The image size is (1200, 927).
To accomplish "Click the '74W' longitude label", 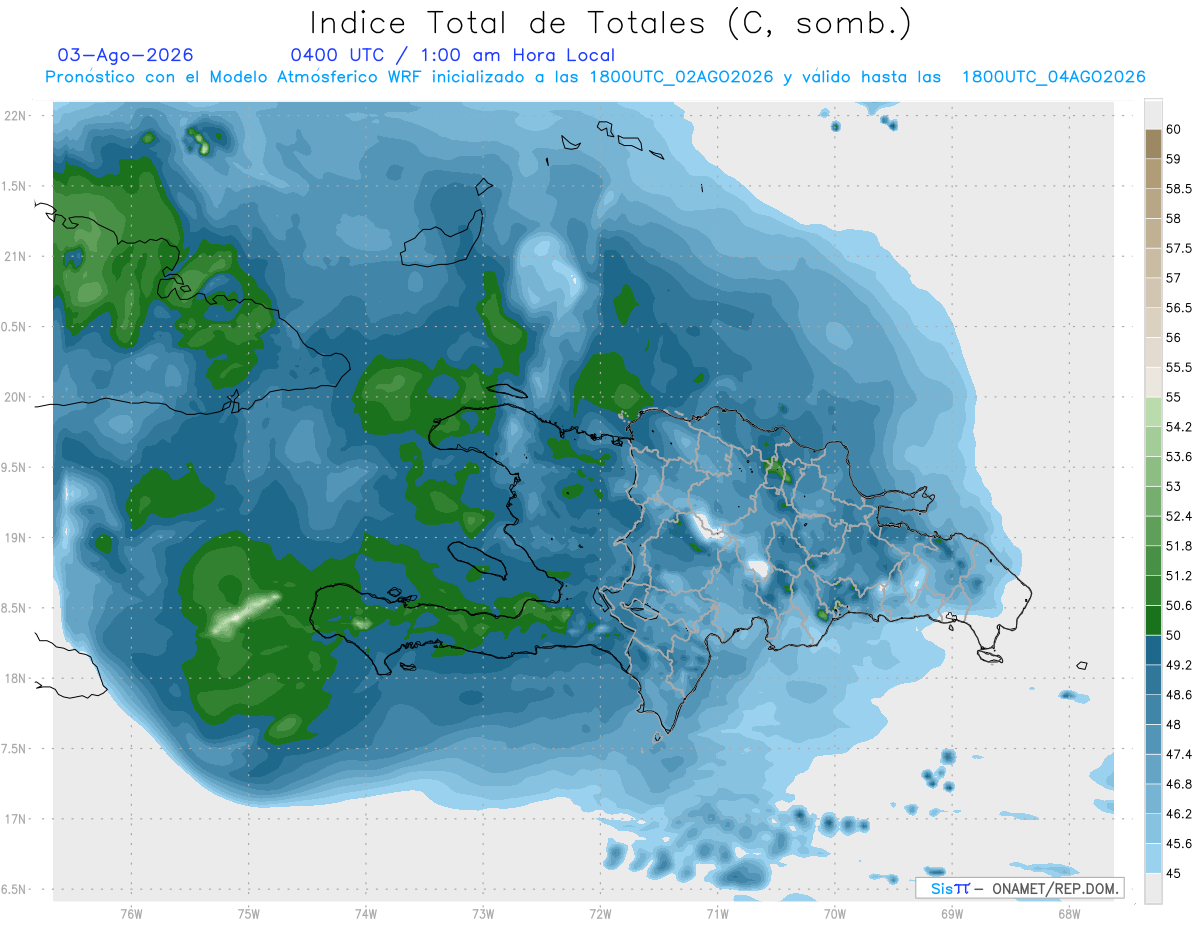I will point(366,914).
